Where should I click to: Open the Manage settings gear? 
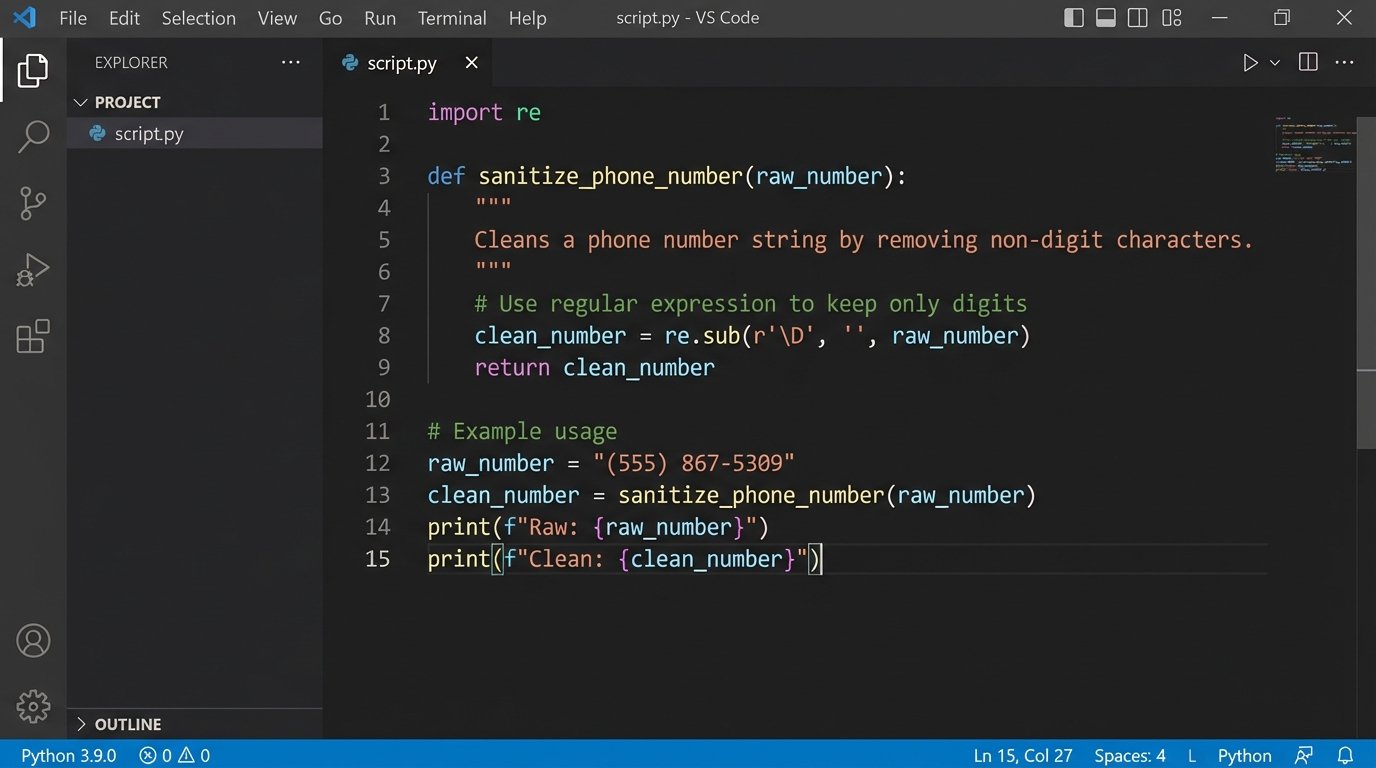click(33, 706)
